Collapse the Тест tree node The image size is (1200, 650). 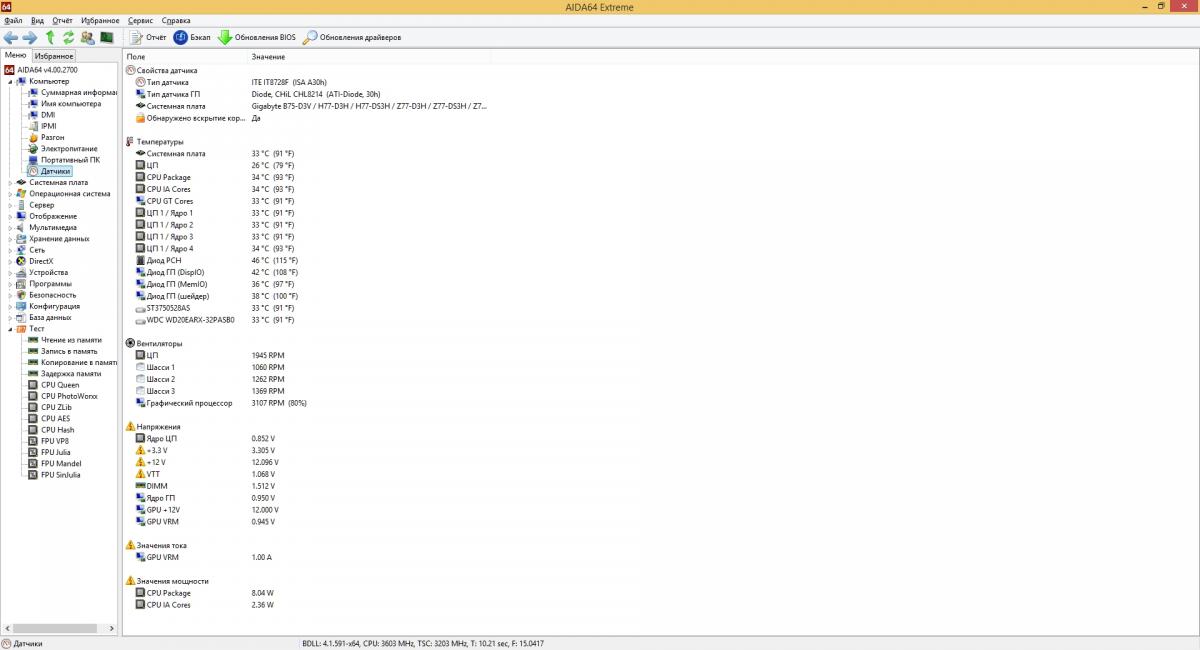[10, 329]
